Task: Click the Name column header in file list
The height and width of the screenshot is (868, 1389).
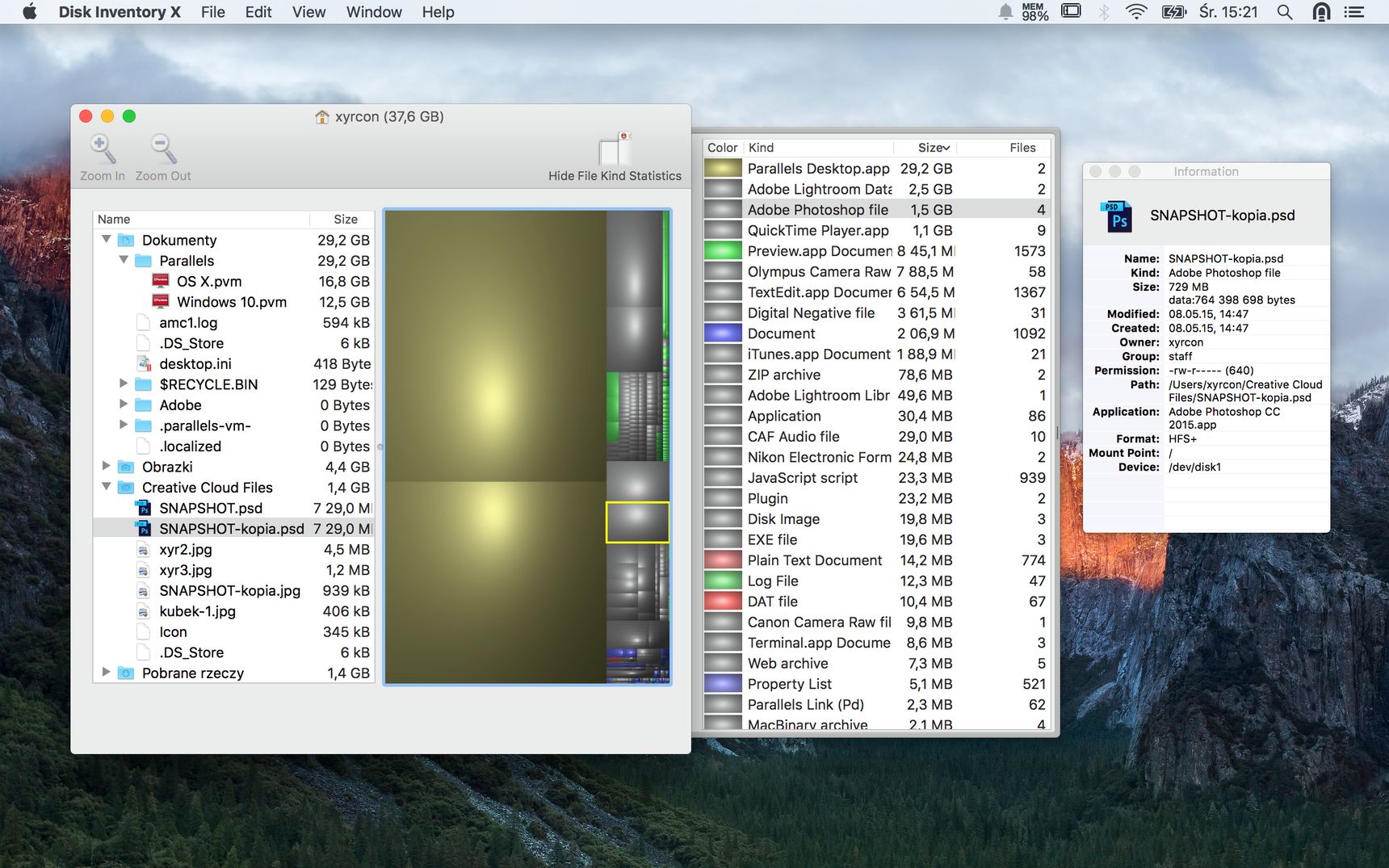Action: (202, 220)
